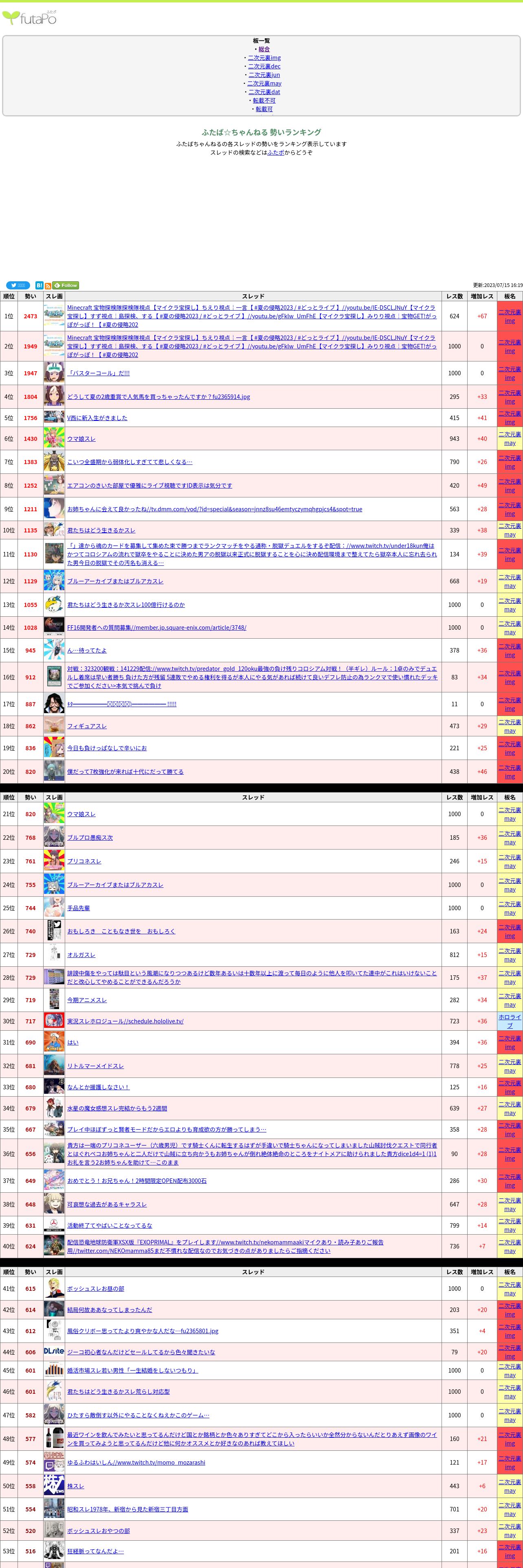Open thread ん…待ってたよ

pyautogui.click(x=86, y=651)
